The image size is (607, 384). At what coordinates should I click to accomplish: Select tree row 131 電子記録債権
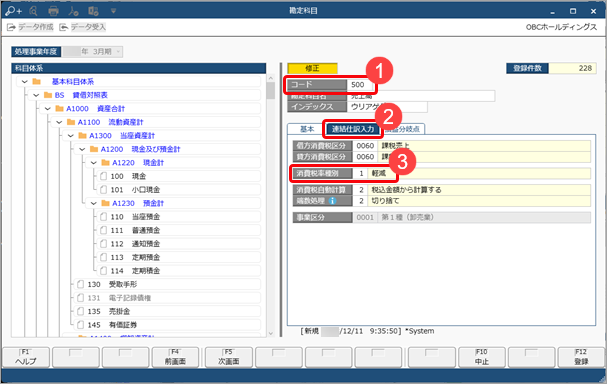click(166, 298)
